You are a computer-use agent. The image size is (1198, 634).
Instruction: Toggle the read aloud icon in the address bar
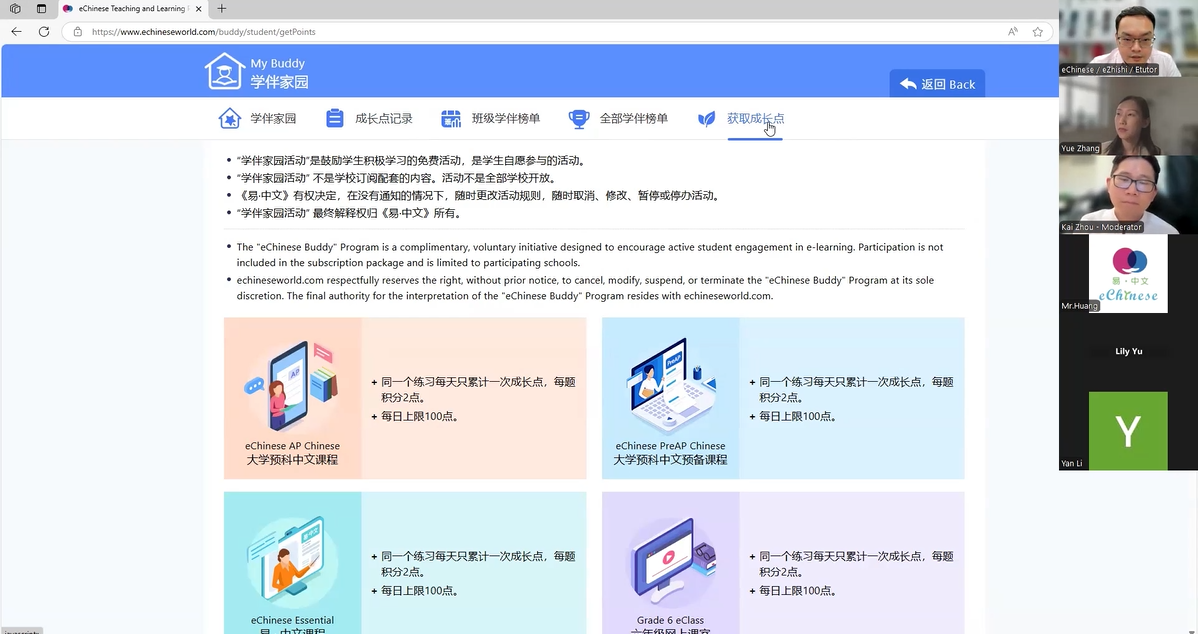pyautogui.click(x=1012, y=31)
